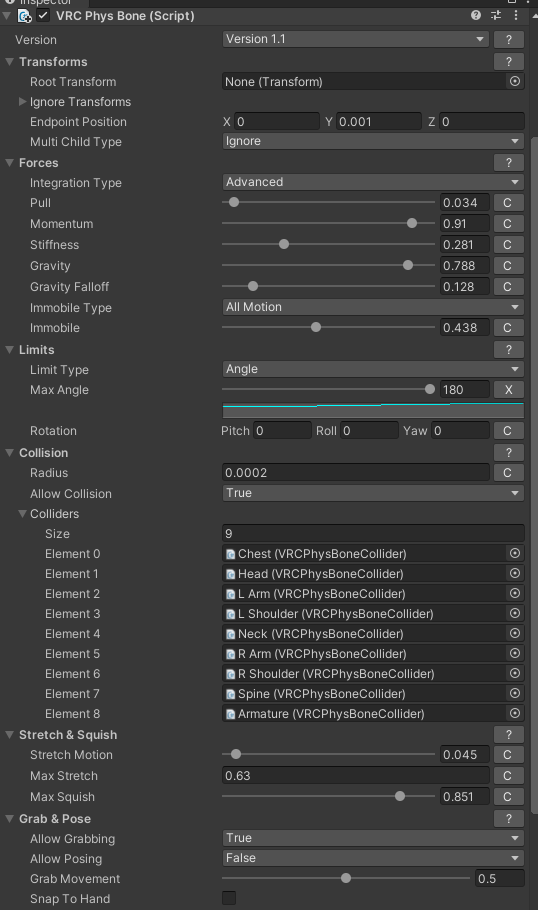Click the Endpoint Position Y field
This screenshot has height=910, width=538.
click(379, 121)
